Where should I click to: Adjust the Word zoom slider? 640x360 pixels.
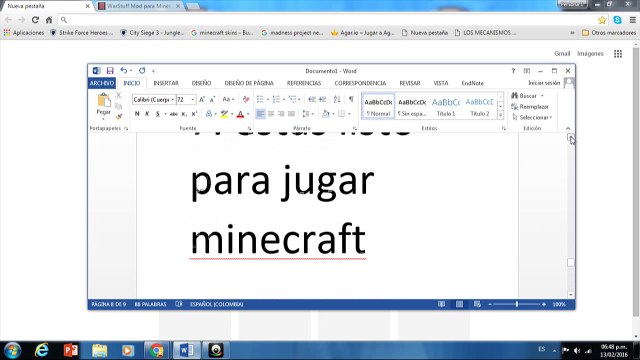[x=517, y=304]
